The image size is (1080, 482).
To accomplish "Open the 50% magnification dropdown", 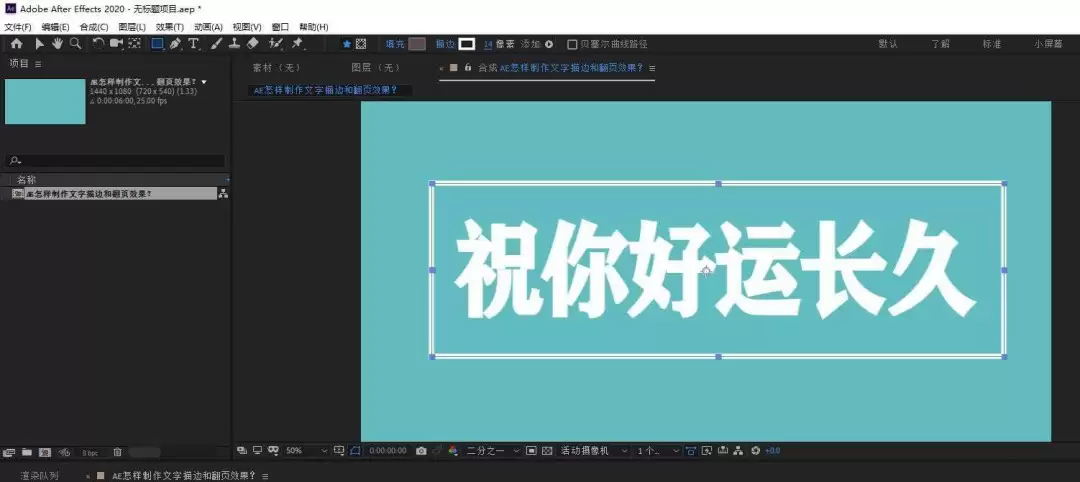I will pyautogui.click(x=307, y=450).
